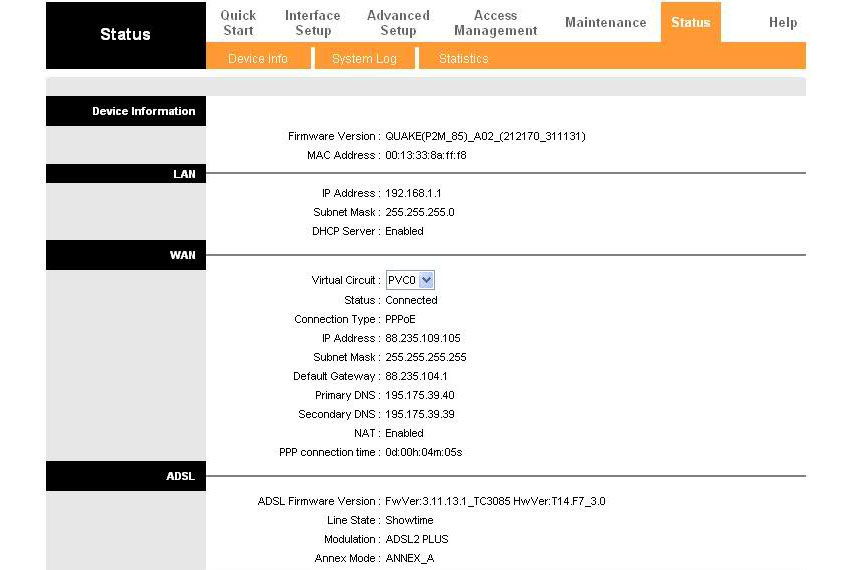
Task: Click Line State Showtime value
Action: (x=409, y=520)
